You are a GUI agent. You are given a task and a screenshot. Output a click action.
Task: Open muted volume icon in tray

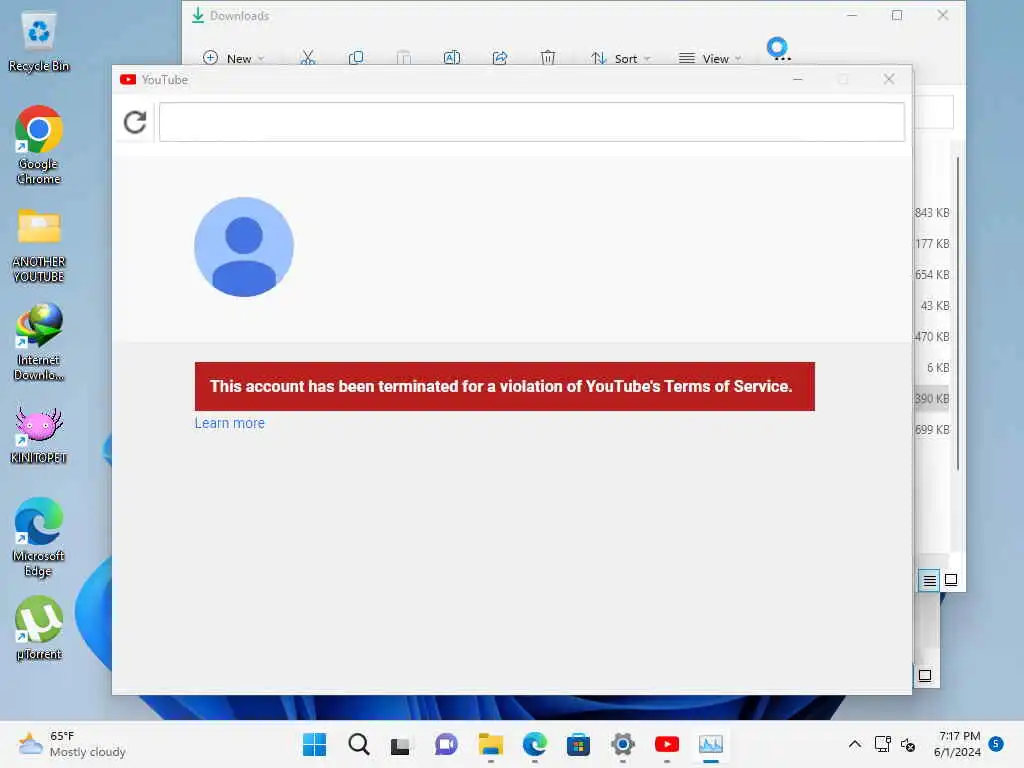pyautogui.click(x=908, y=744)
